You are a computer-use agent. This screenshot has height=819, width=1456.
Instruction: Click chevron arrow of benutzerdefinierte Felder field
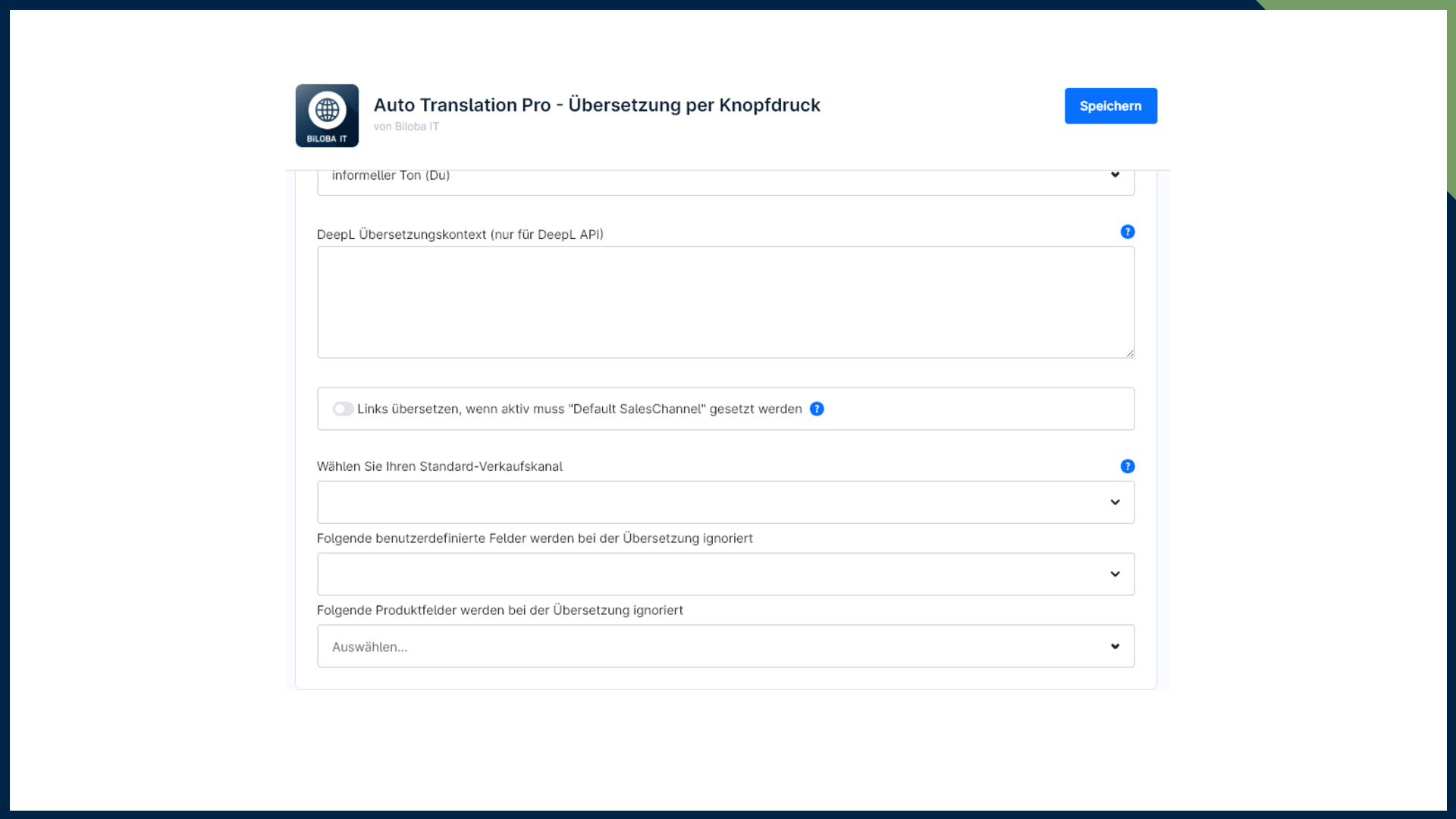[x=1115, y=574]
